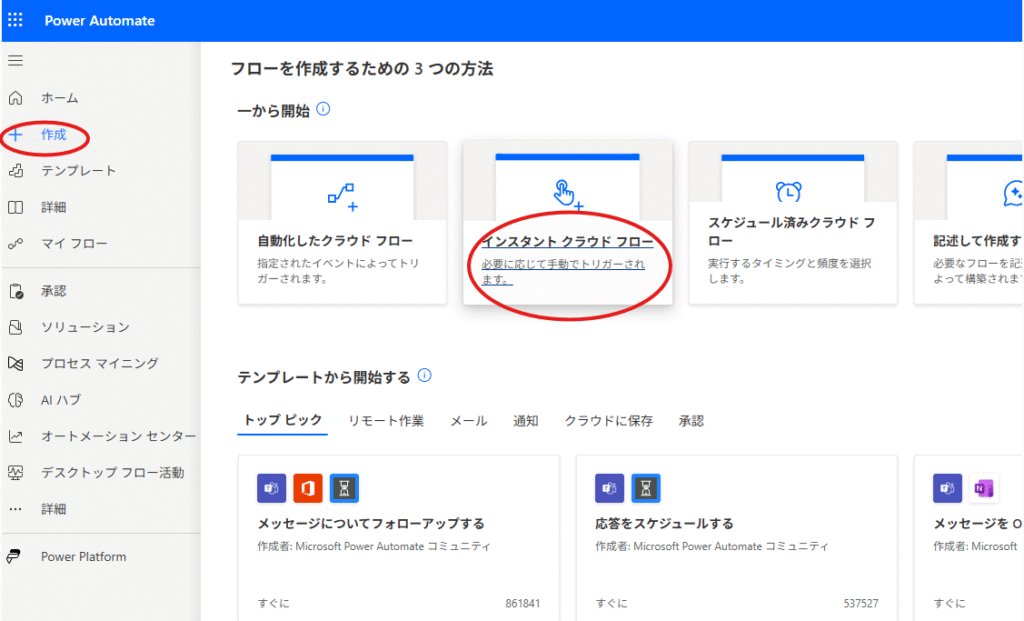Click the 記述して作成 card title
The width and height of the screenshot is (1024, 621).
[978, 241]
